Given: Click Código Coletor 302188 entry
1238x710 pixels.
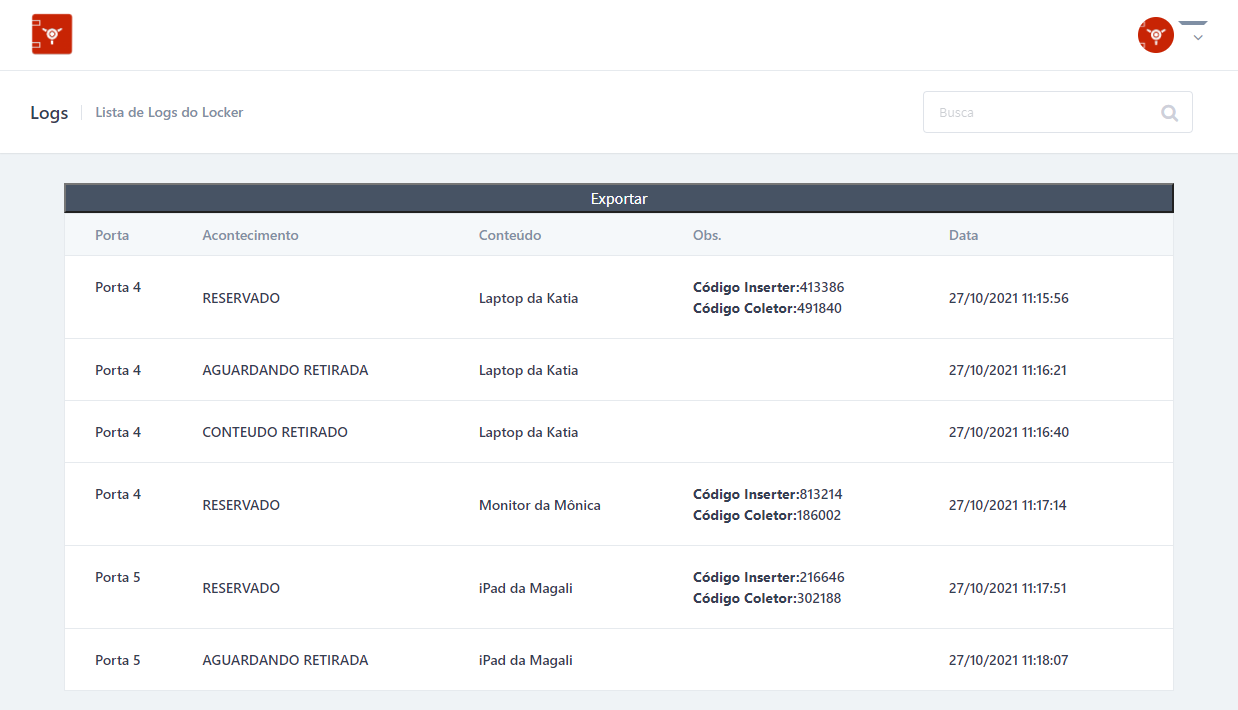Looking at the screenshot, I should [767, 599].
